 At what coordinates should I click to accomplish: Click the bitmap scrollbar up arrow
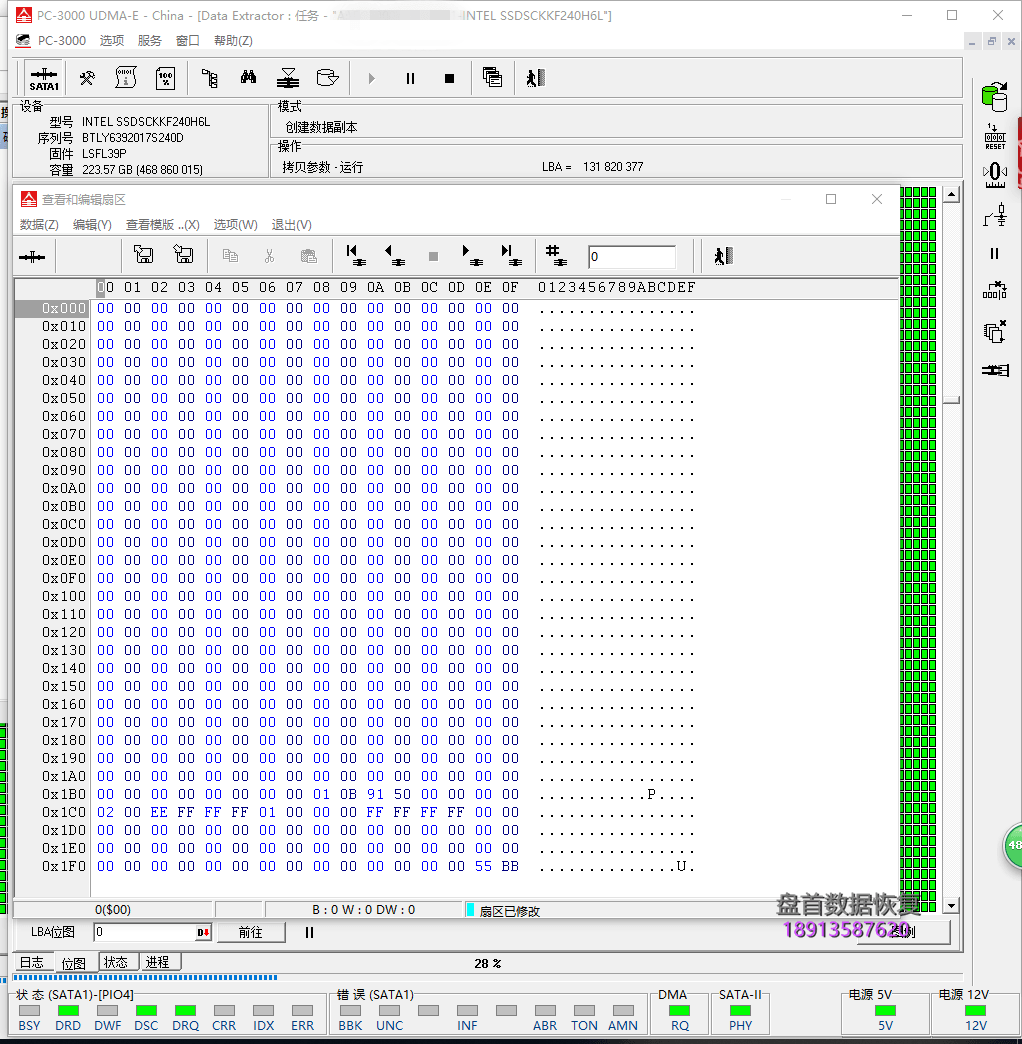tap(951, 195)
